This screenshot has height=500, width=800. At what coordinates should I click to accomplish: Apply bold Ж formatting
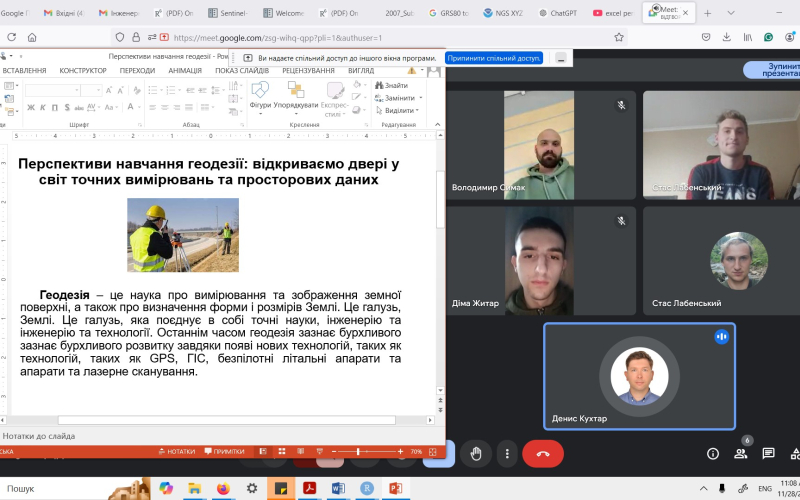click(x=31, y=107)
